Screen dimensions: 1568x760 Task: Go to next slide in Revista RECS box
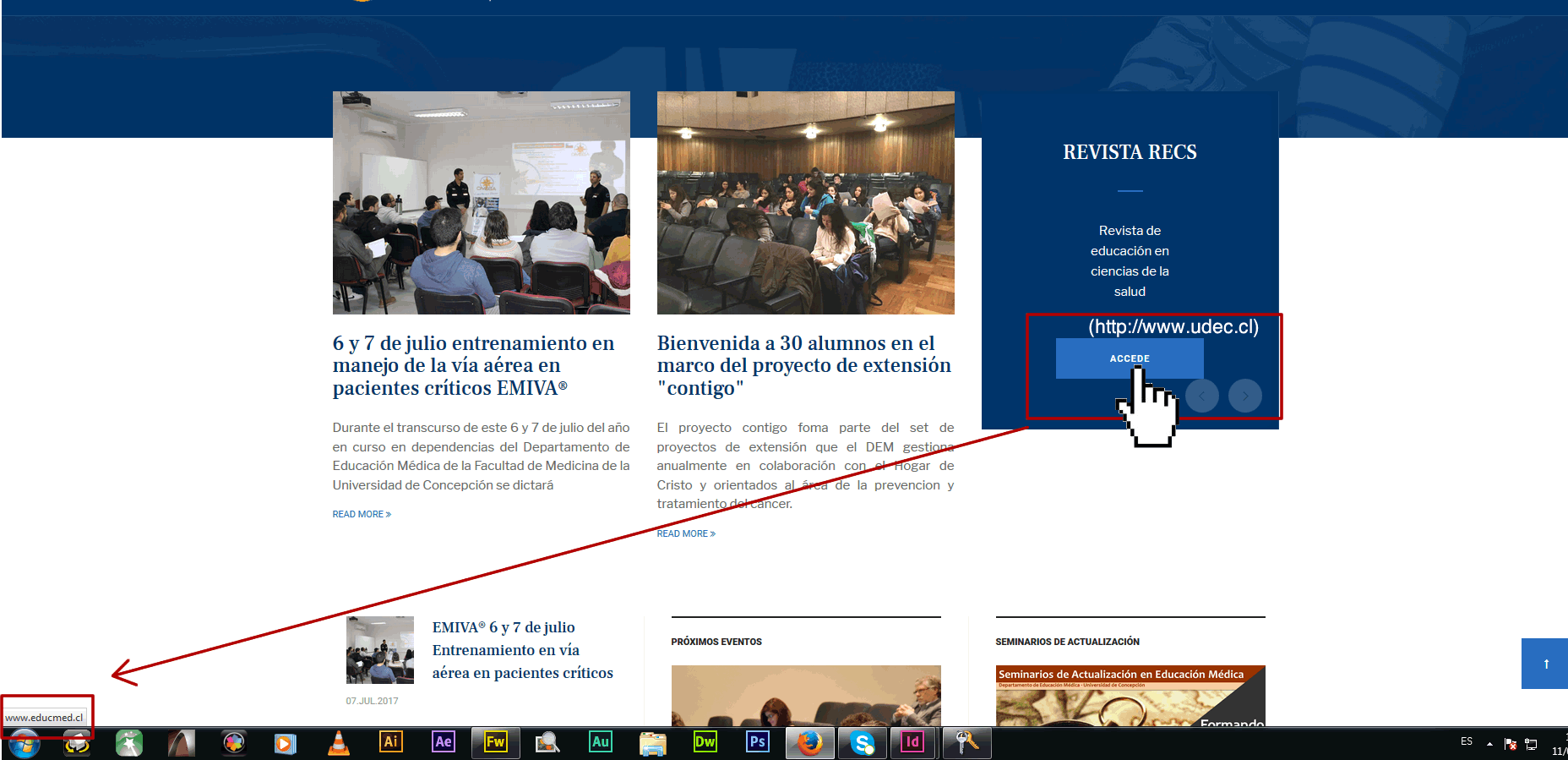1245,396
